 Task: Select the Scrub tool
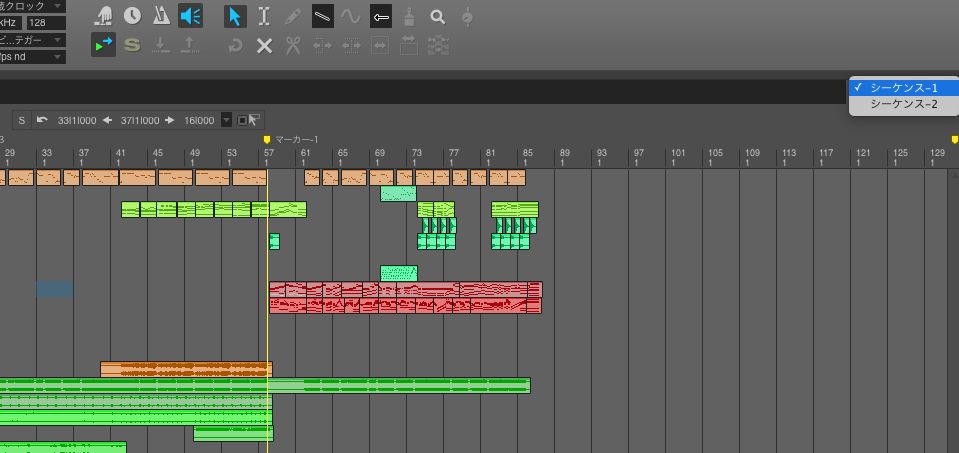coord(467,16)
